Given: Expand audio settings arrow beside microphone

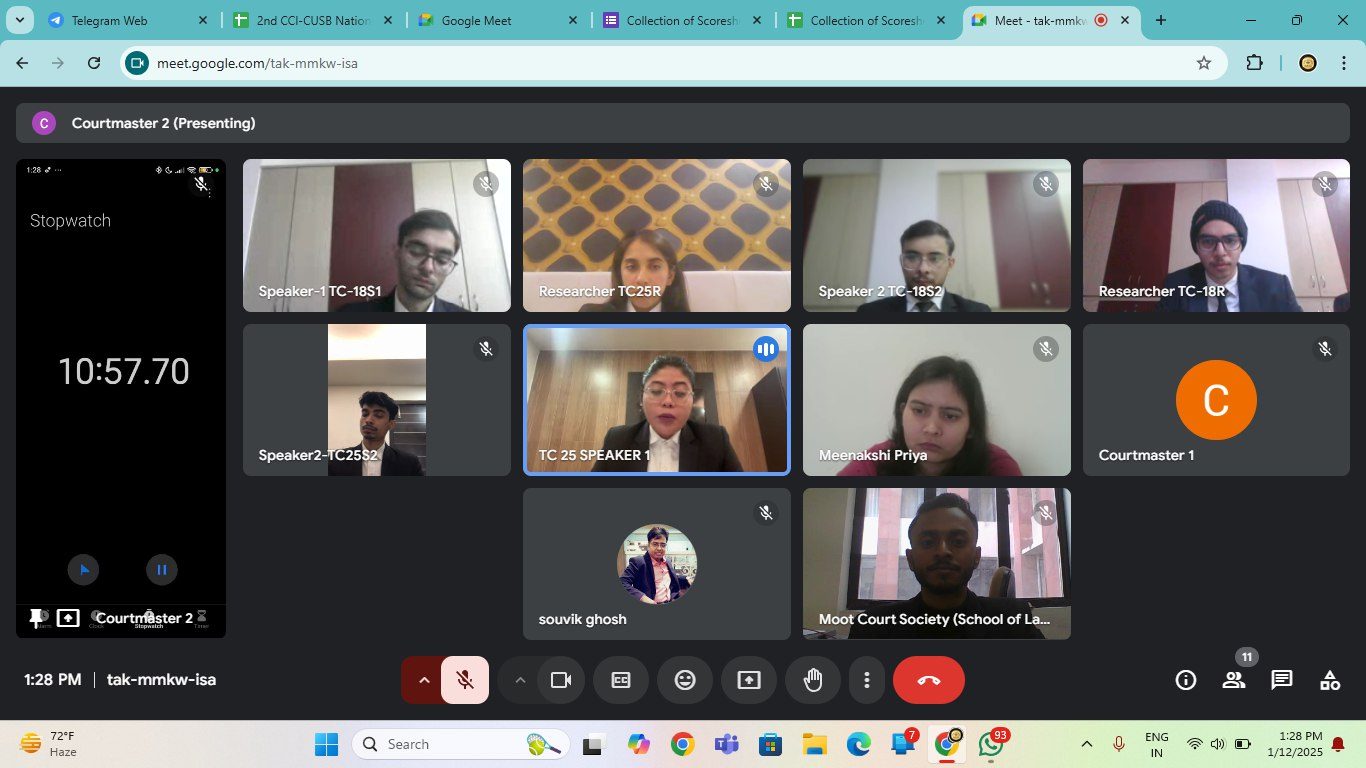Looking at the screenshot, I should [423, 680].
